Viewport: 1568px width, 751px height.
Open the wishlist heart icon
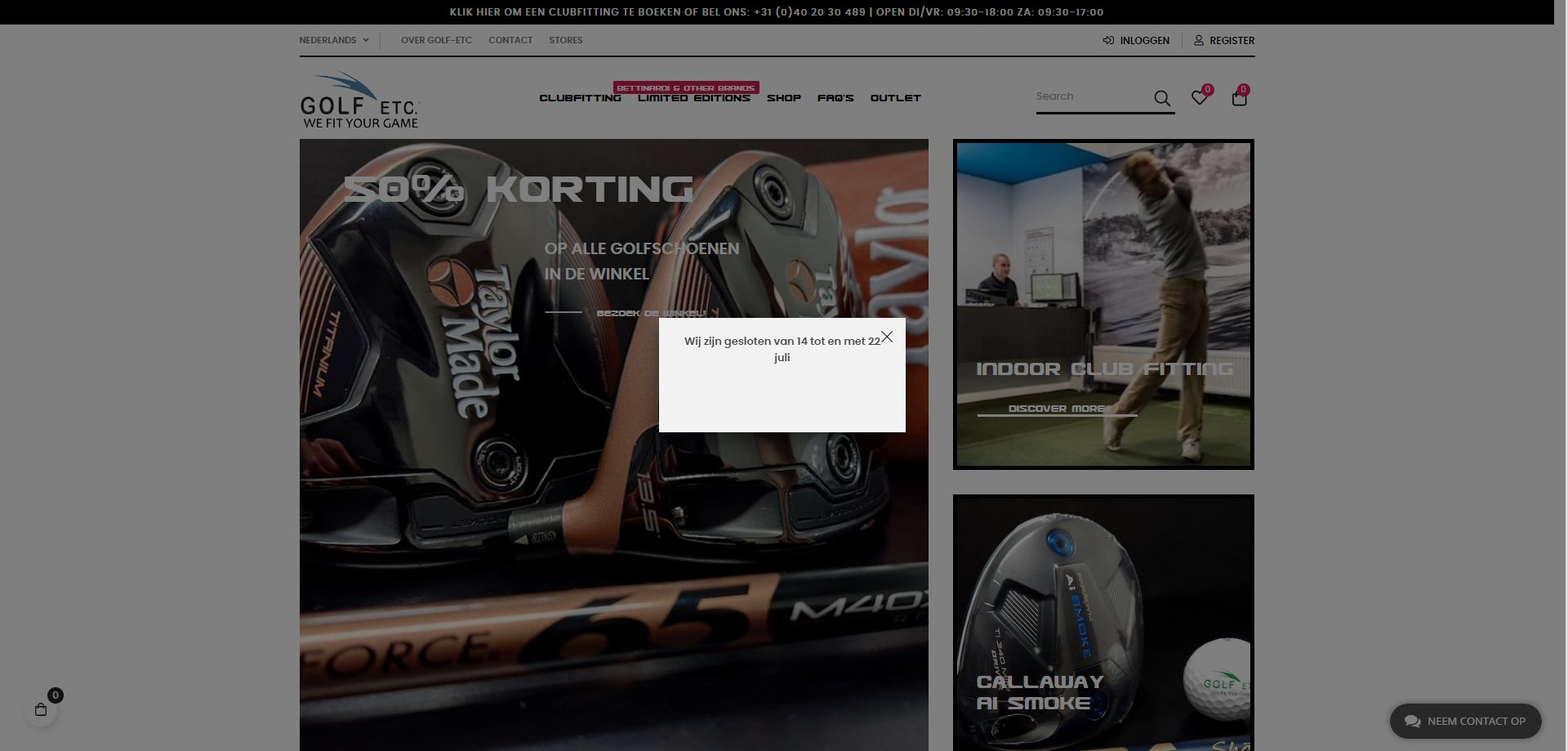[1199, 98]
